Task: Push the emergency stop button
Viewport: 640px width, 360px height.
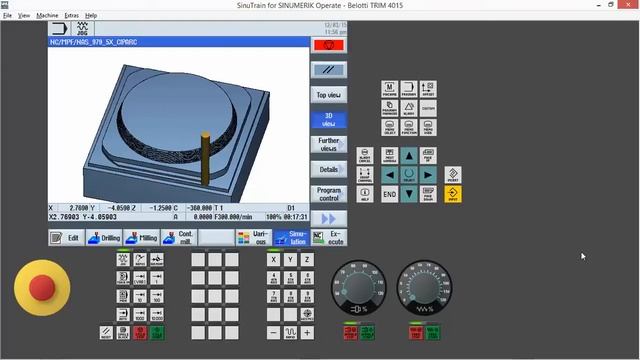Action: point(42,288)
